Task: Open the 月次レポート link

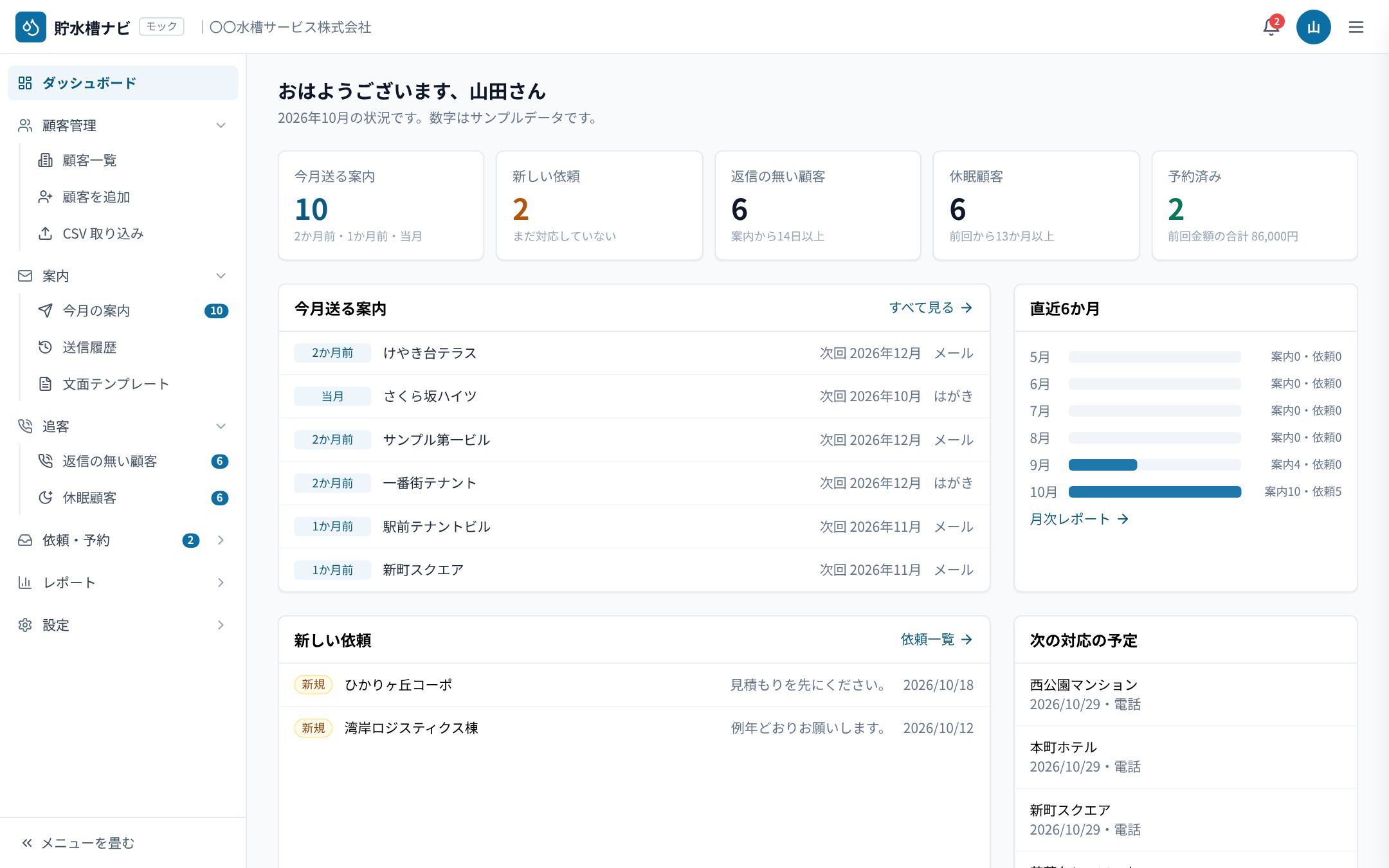Action: click(1080, 519)
